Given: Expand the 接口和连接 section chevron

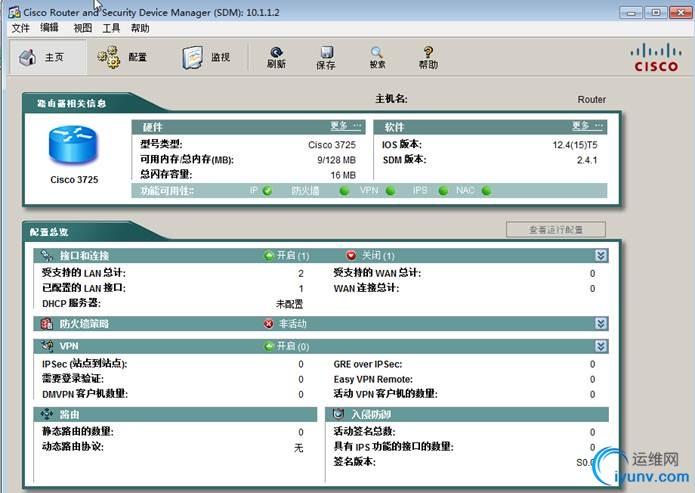Looking at the screenshot, I should [x=601, y=255].
